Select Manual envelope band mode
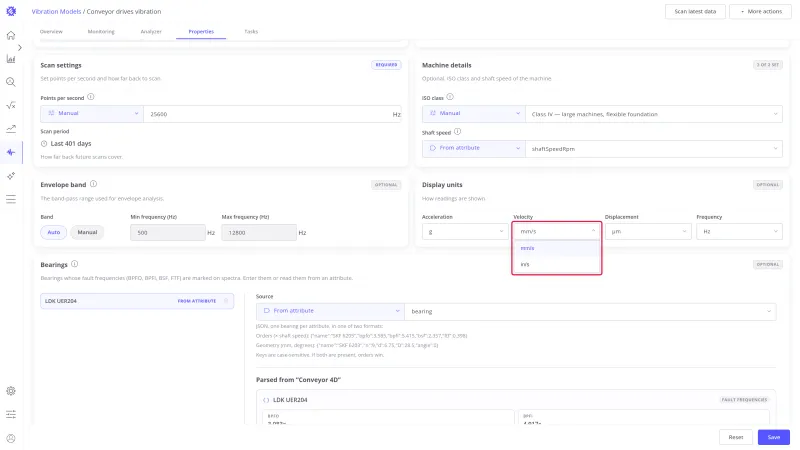Image resolution: width=800 pixels, height=450 pixels. [87, 232]
